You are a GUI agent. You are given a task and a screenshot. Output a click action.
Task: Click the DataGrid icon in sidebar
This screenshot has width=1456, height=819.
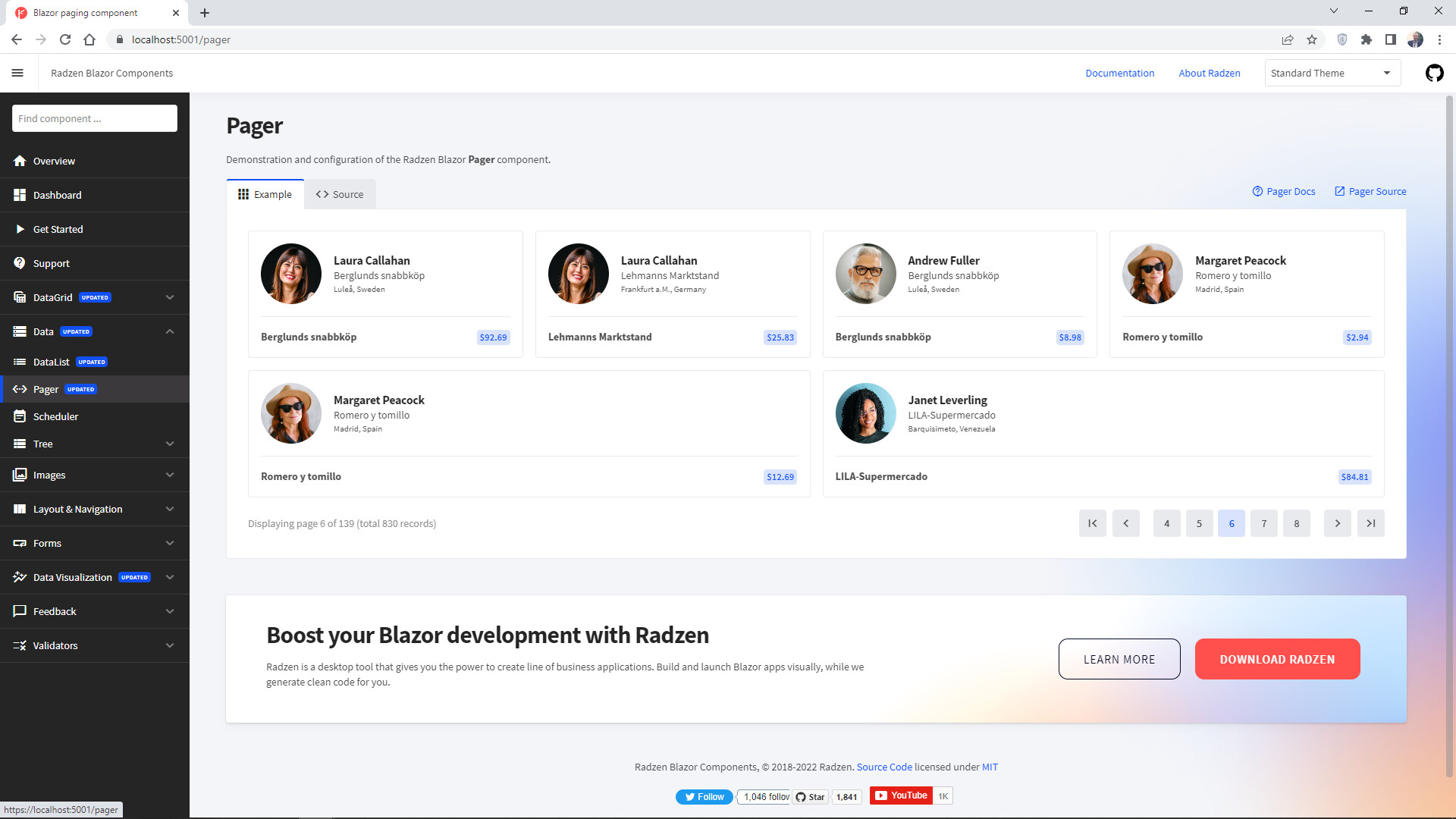(x=20, y=297)
